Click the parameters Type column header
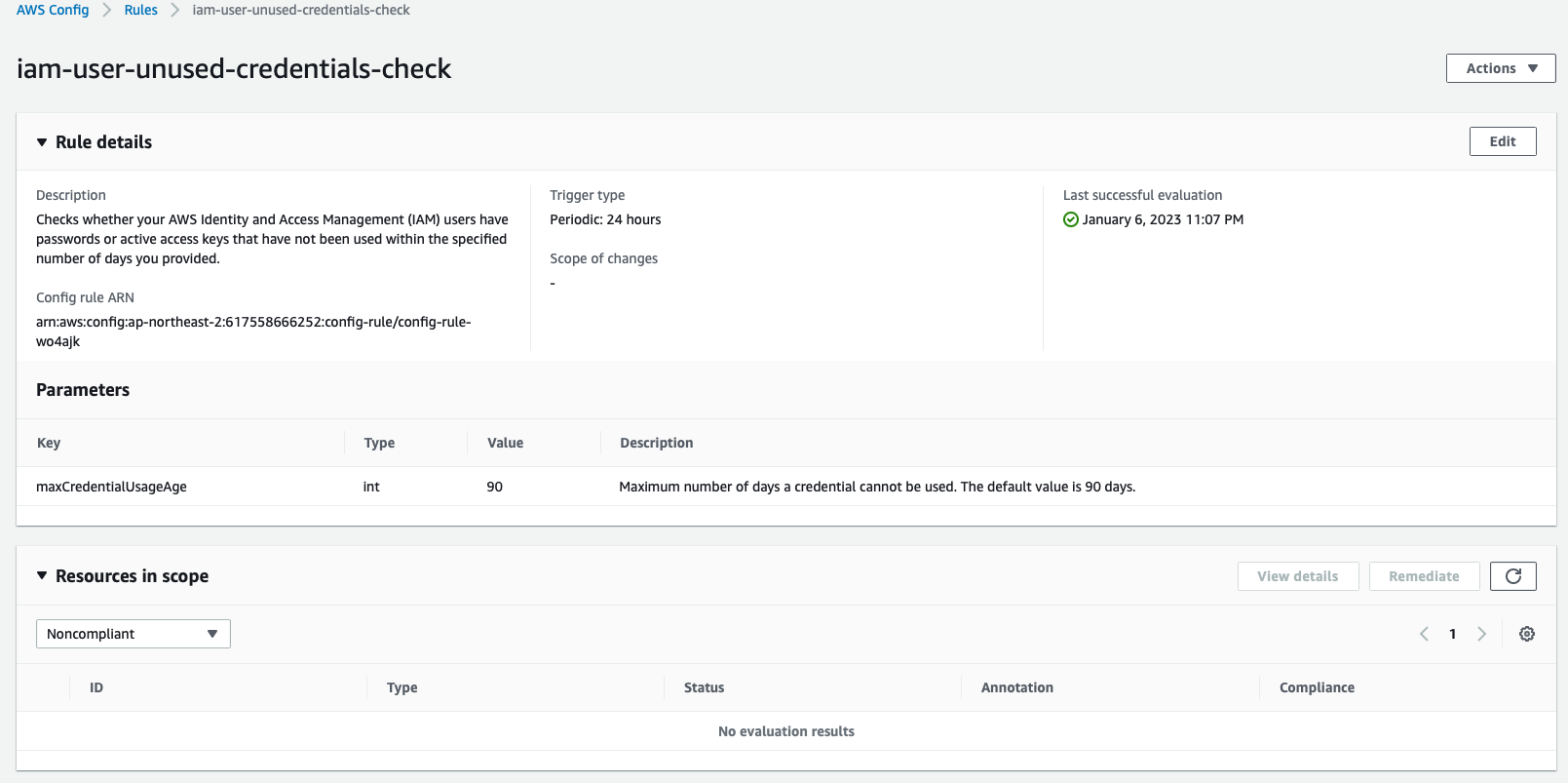 coord(379,443)
